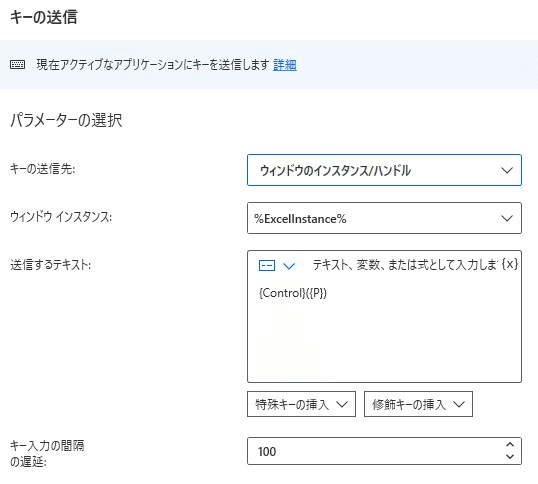
Task: Increase the key input delay value
Action: click(x=510, y=445)
